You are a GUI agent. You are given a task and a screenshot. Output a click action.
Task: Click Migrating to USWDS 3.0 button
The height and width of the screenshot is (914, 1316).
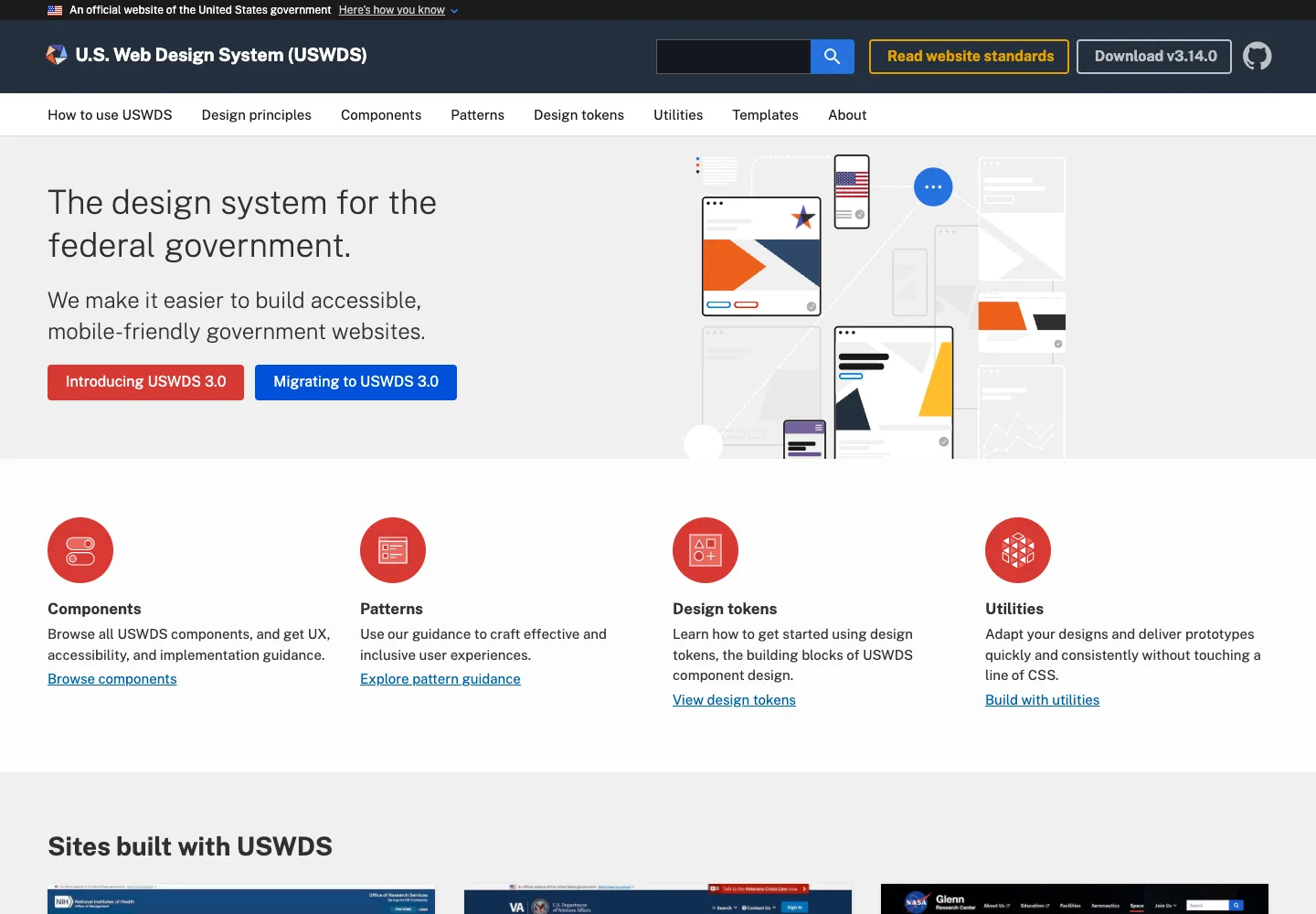[356, 382]
